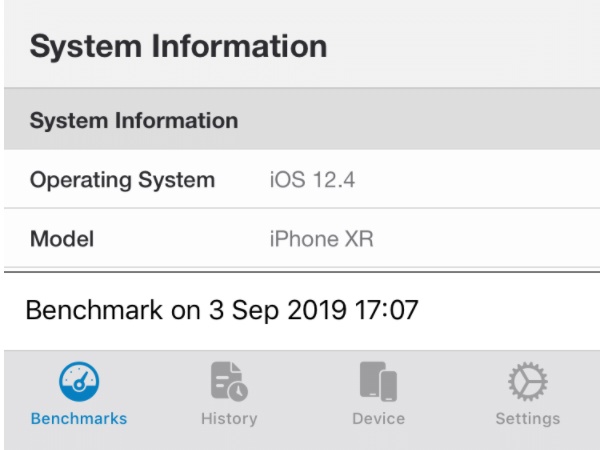The image size is (600, 450).
Task: Go to the History tab label
Action: click(x=228, y=418)
